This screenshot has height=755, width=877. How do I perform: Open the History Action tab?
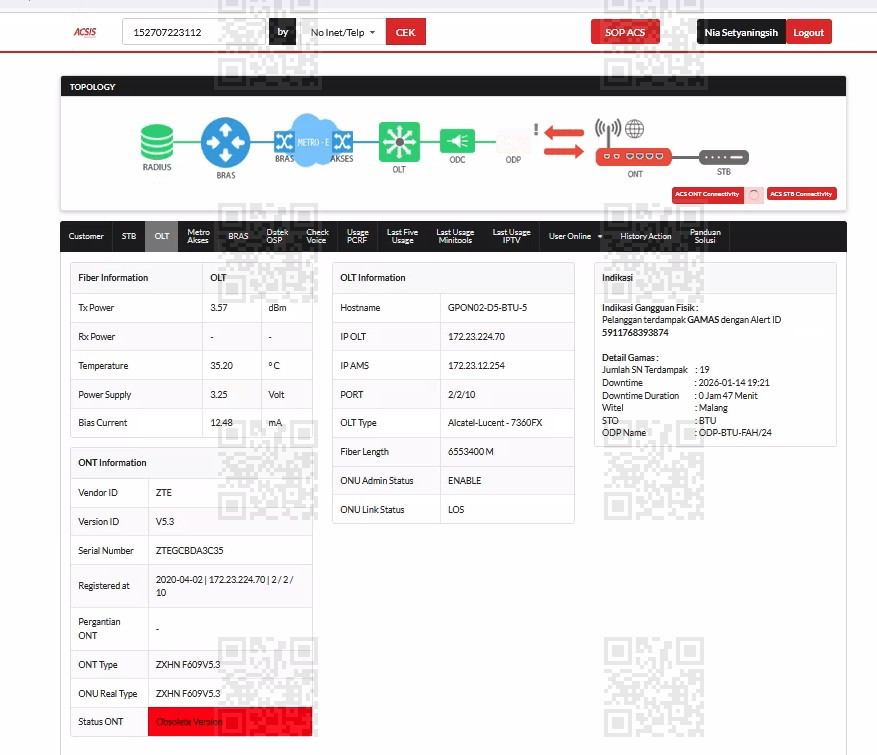(645, 236)
